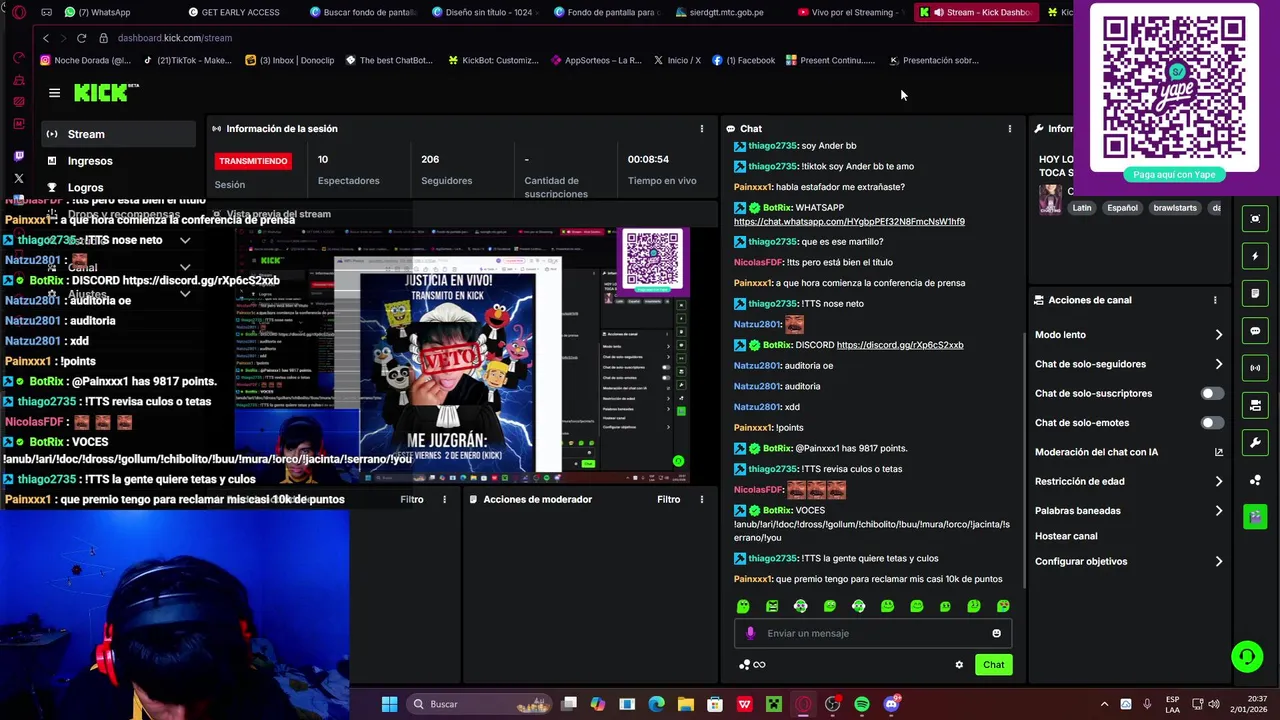Open OBS Studio from the taskbar
This screenshot has height=720, width=1280.
[x=832, y=704]
